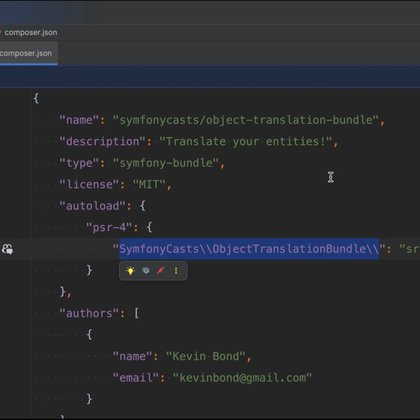Click the "symfonycasts/object-translation-bundle" name value

coord(246,120)
